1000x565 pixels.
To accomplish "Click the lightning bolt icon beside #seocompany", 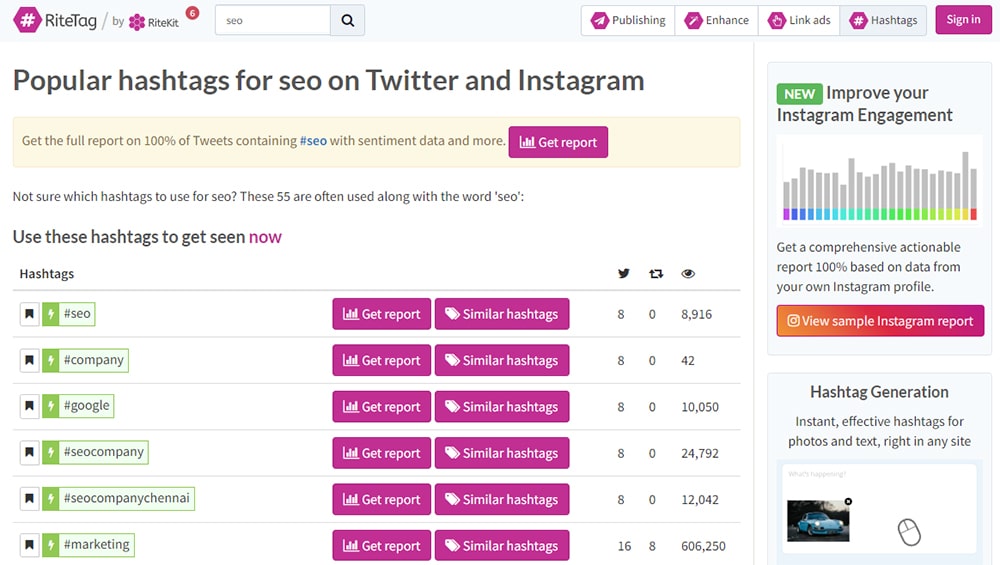I will [x=51, y=453].
